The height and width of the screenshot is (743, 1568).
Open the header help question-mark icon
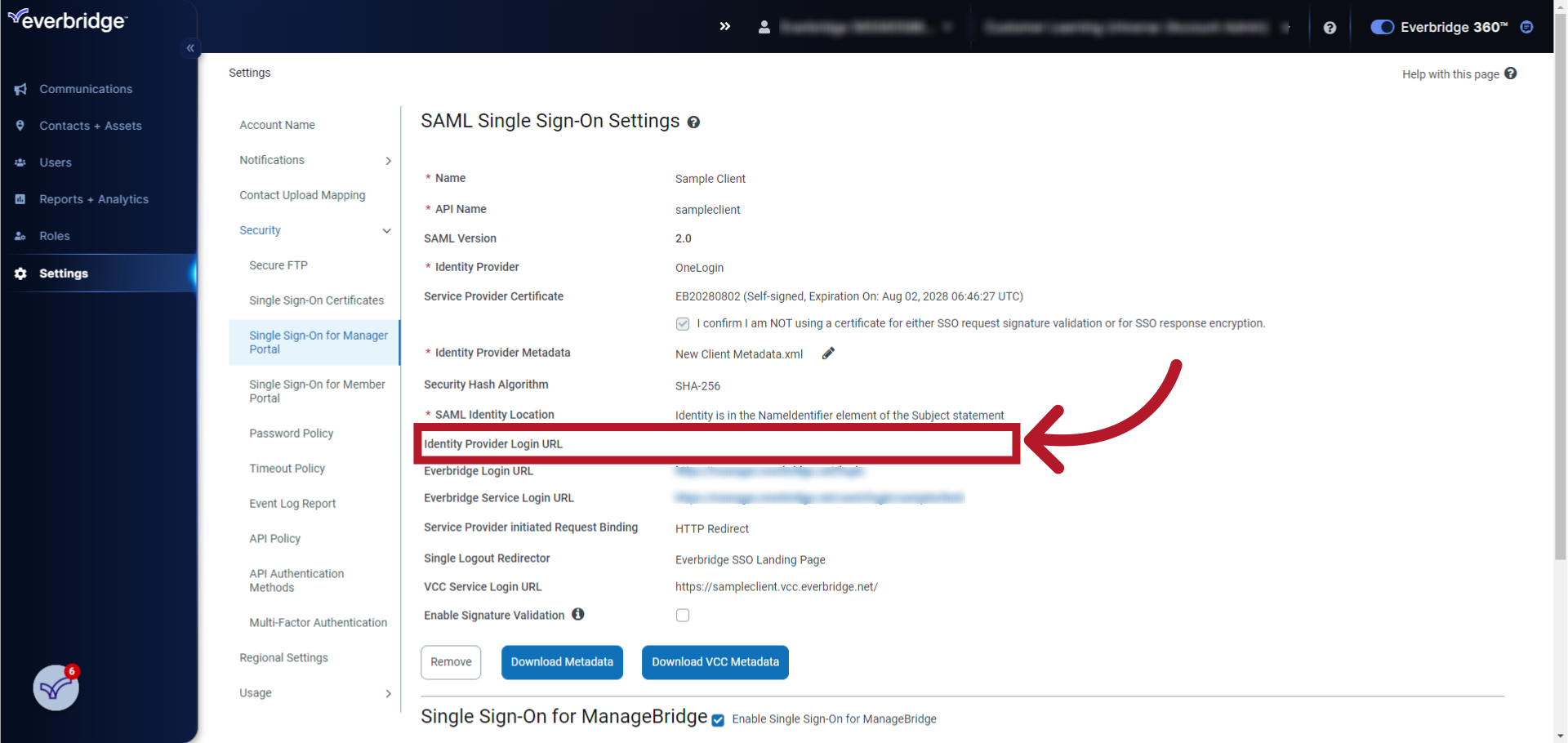pyautogui.click(x=1330, y=28)
